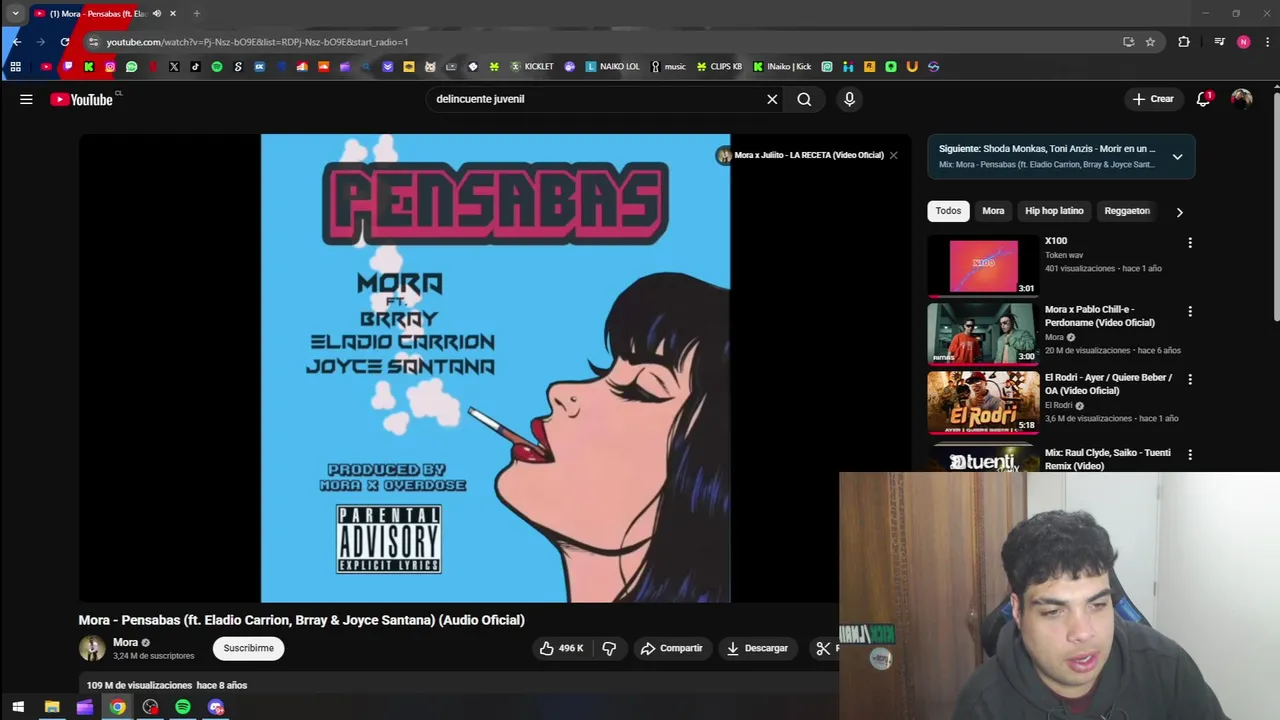Switch to Chrome in the taskbar

(118, 707)
